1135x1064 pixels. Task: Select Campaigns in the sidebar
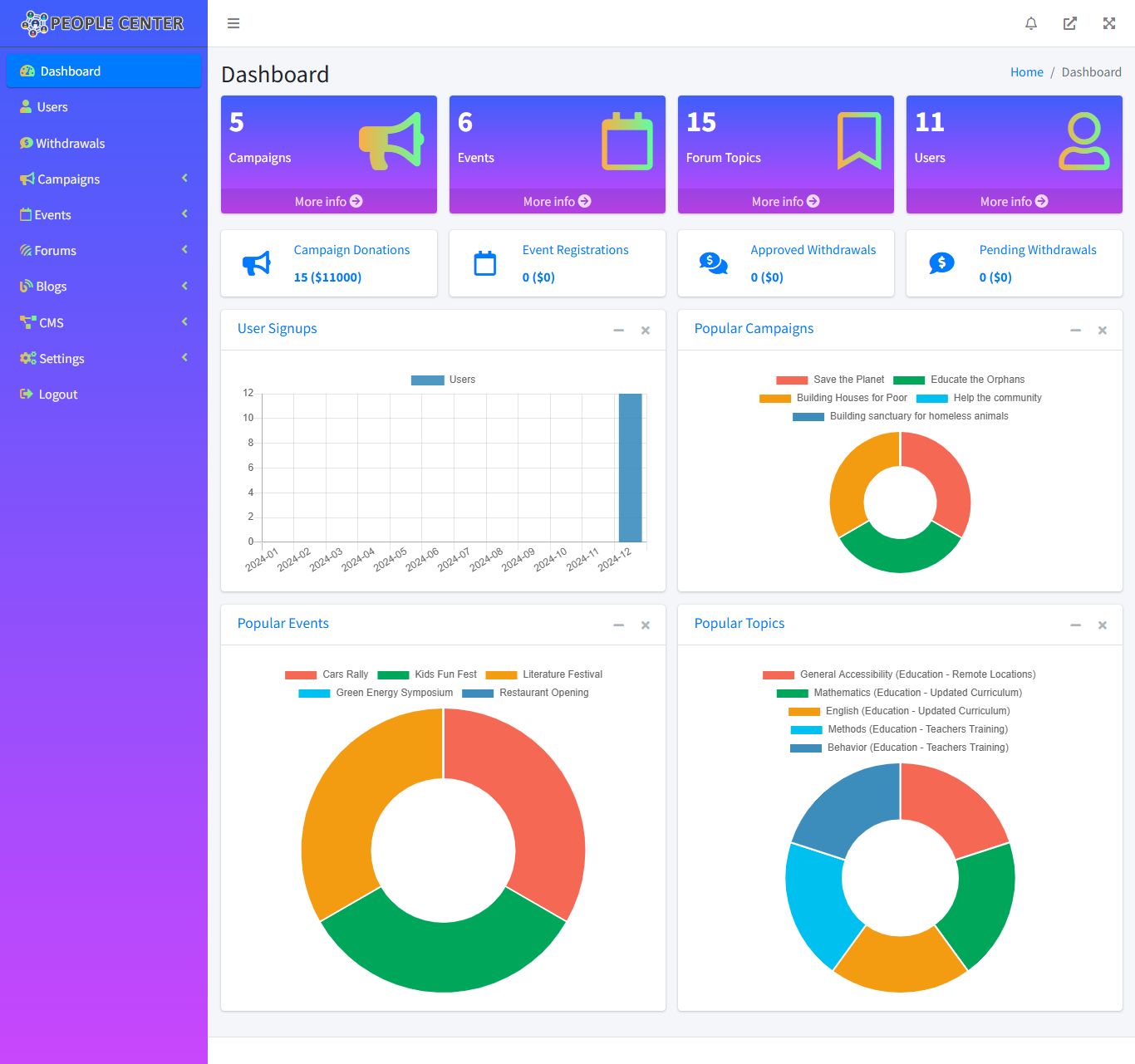click(x=104, y=179)
